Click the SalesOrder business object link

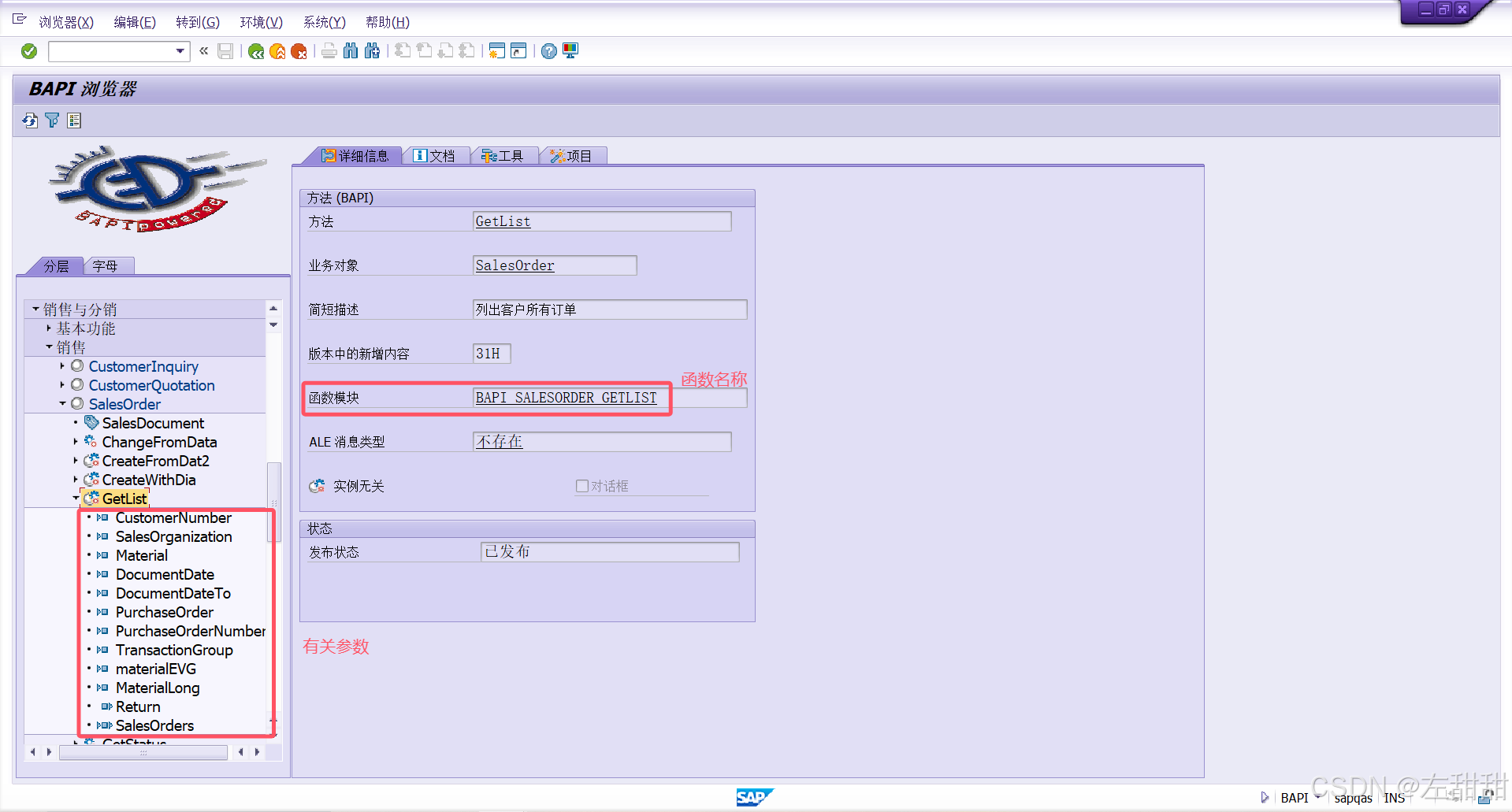[515, 265]
